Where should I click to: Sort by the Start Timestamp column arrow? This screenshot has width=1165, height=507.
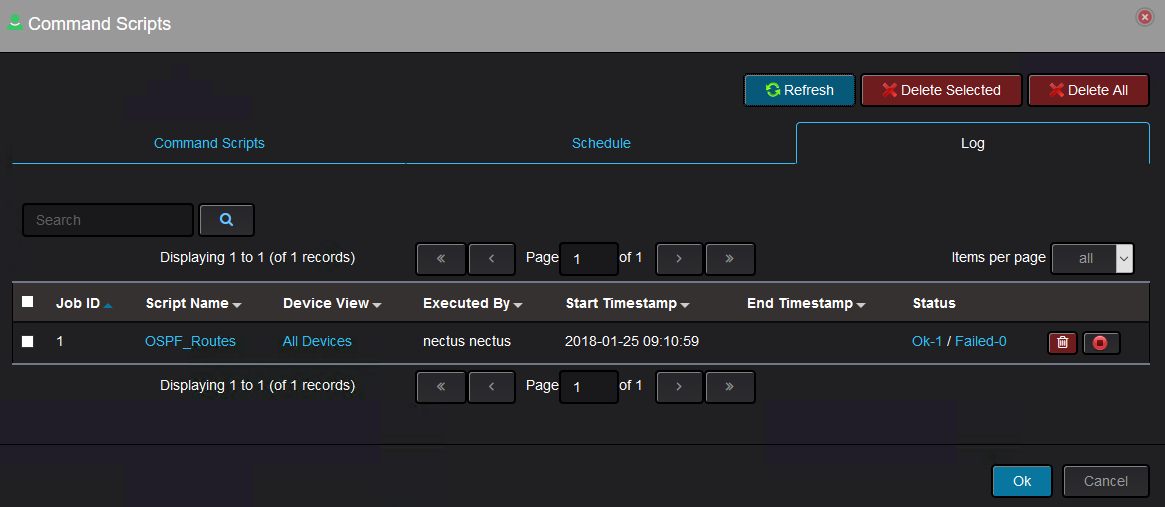click(685, 305)
